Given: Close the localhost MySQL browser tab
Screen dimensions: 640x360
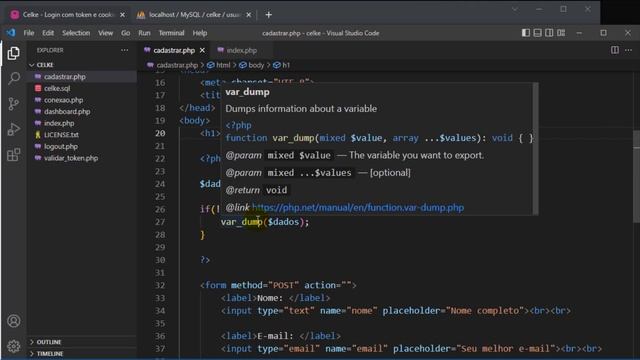Looking at the screenshot, I should pos(249,15).
